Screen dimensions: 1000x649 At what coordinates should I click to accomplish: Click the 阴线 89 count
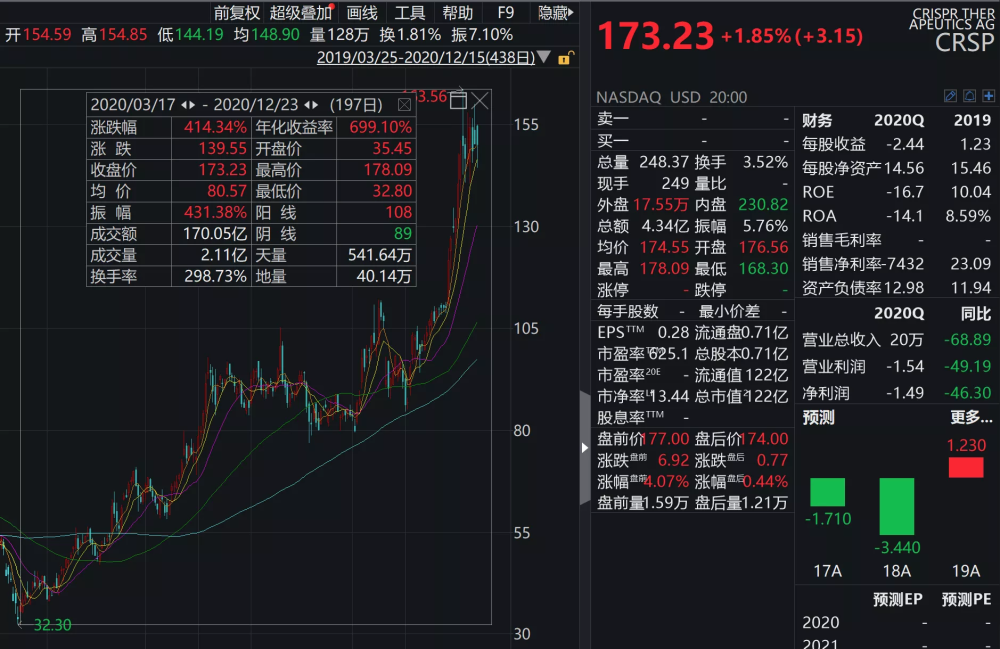tap(402, 233)
